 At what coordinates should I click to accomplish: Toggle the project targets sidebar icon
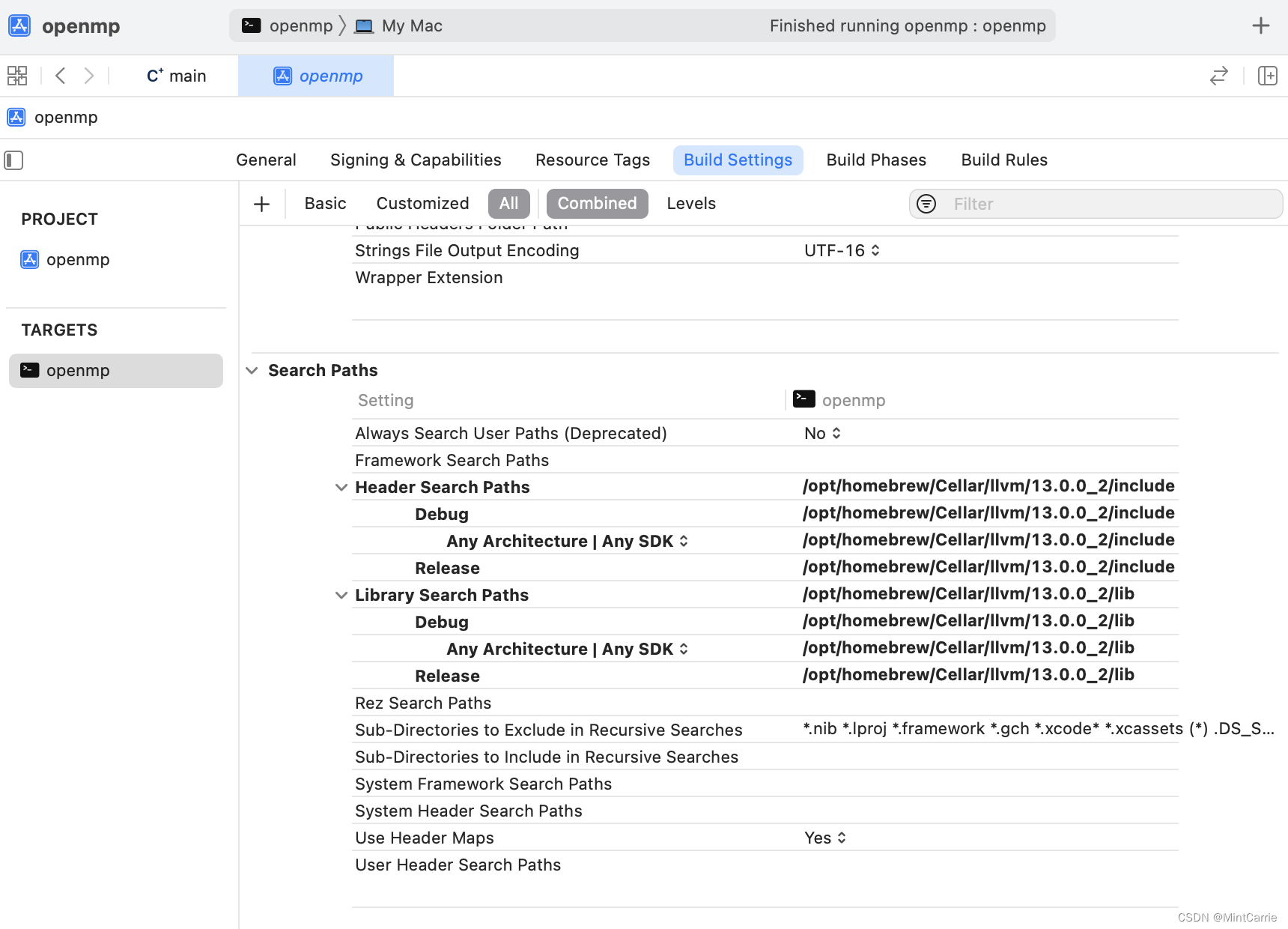(x=13, y=160)
